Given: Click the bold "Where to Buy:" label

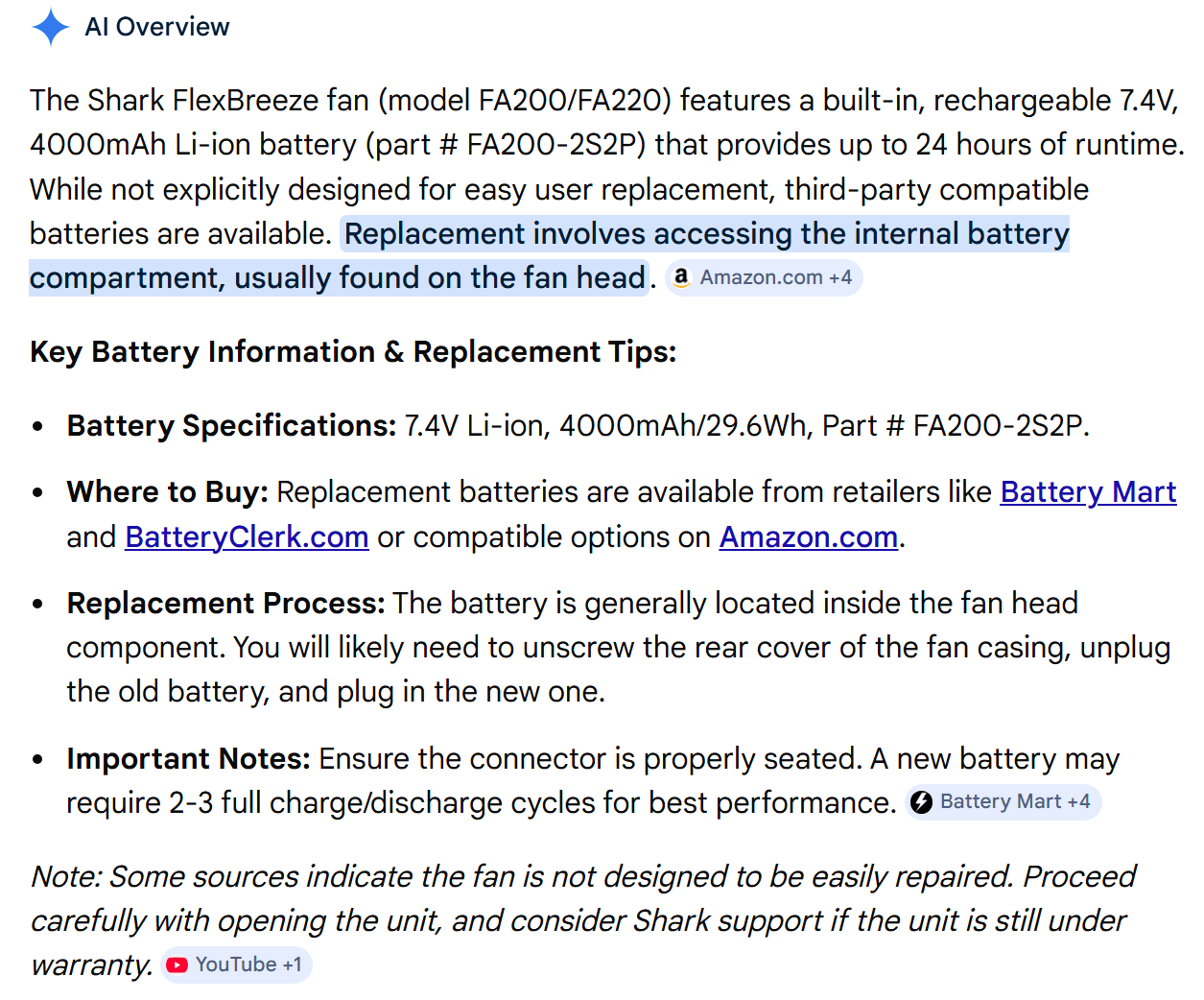Looking at the screenshot, I should tap(168, 491).
